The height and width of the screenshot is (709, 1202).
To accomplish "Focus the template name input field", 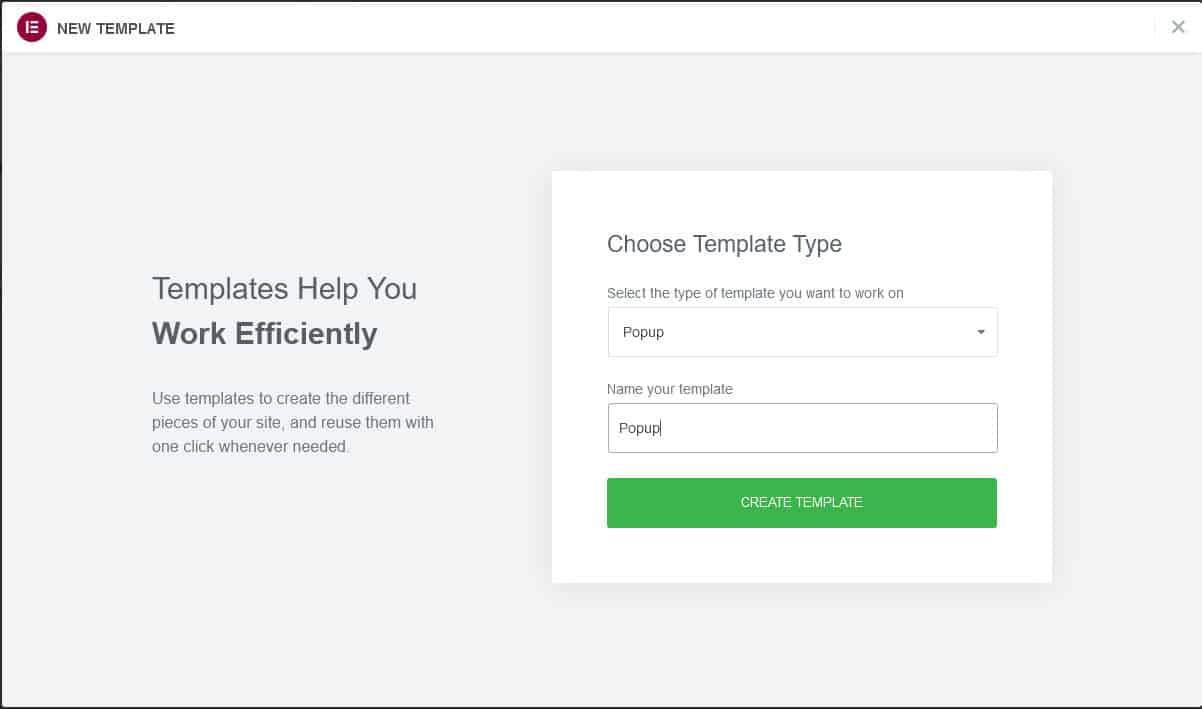I will 802,428.
